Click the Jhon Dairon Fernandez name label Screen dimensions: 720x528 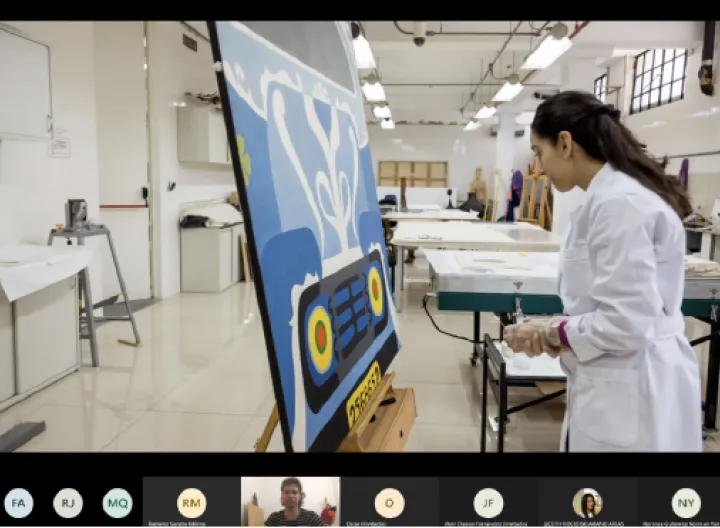[x=488, y=522]
